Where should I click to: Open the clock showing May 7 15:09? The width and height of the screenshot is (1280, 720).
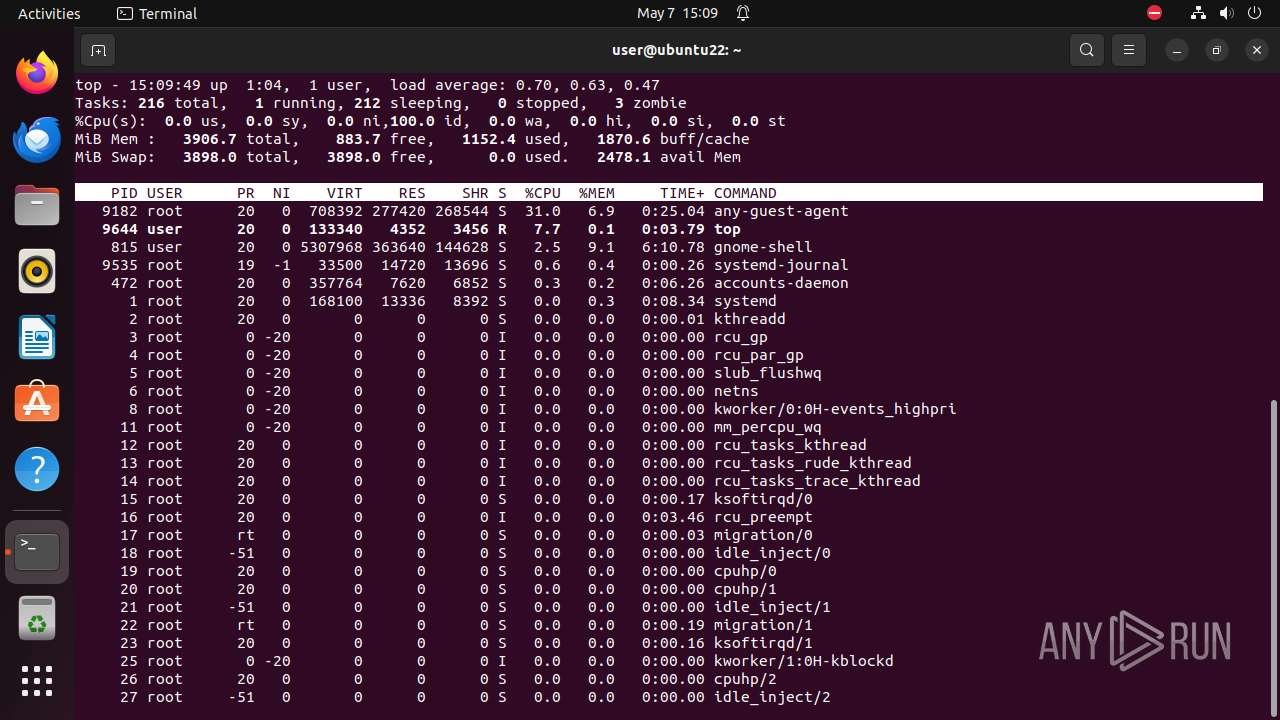pos(677,13)
